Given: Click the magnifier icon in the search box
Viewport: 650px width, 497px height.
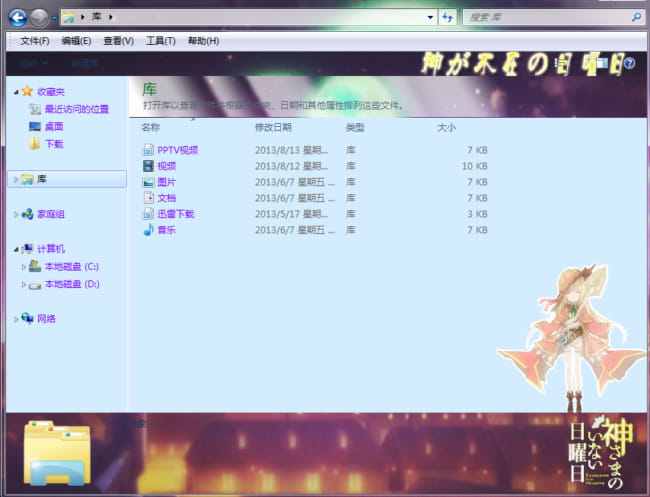Looking at the screenshot, I should click(636, 17).
